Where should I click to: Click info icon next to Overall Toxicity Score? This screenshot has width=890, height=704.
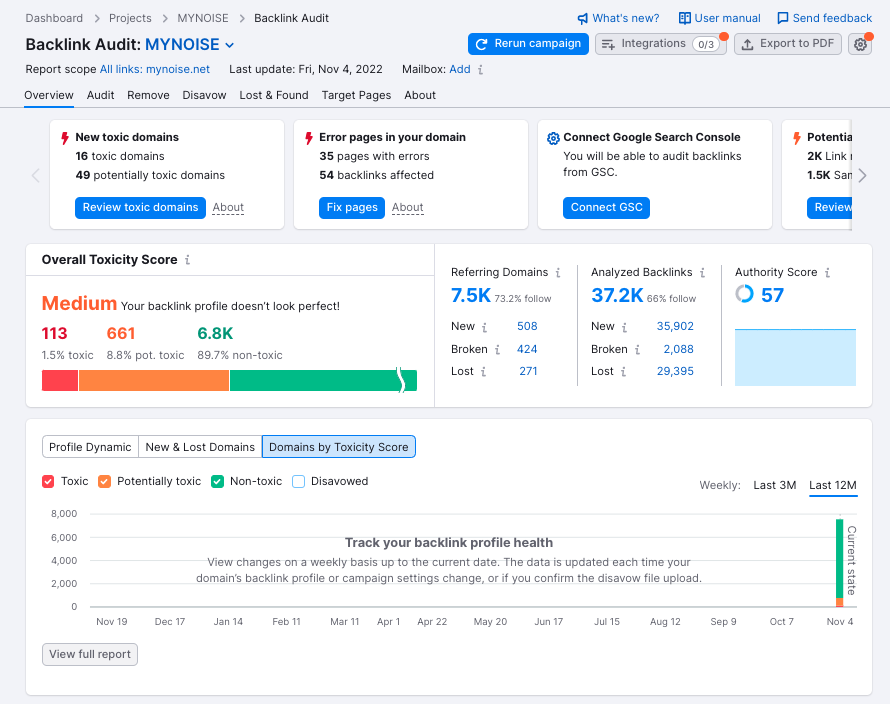point(187,260)
